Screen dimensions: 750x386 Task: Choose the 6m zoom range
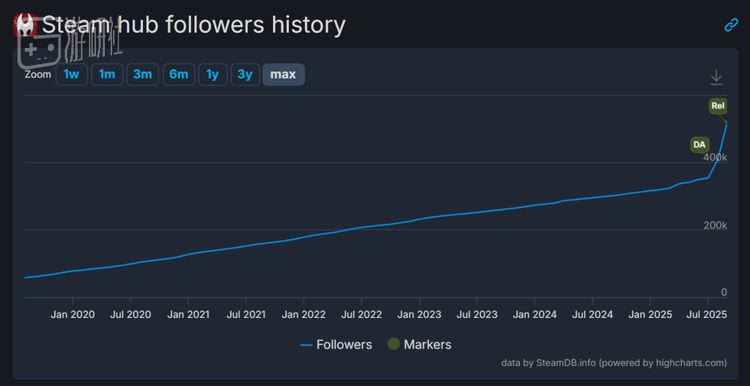[179, 75]
